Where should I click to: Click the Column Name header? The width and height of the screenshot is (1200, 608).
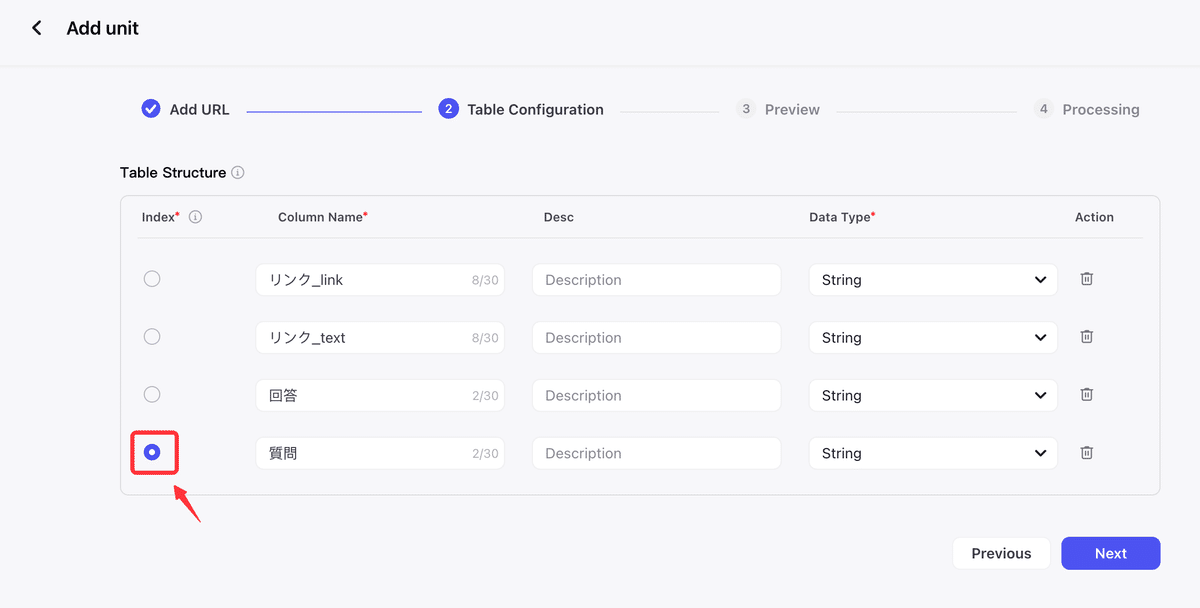tap(323, 217)
